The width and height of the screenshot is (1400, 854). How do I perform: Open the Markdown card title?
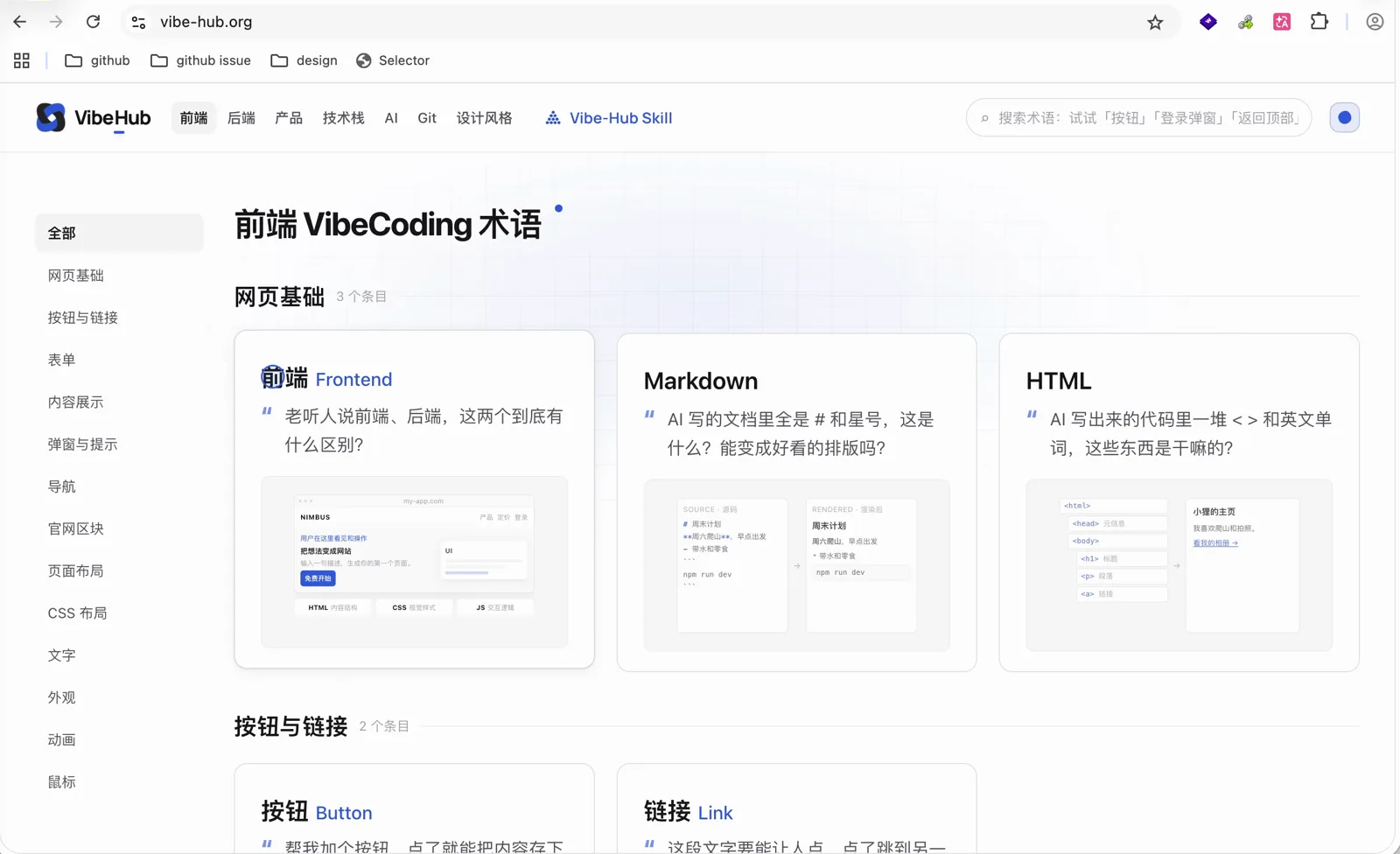701,381
